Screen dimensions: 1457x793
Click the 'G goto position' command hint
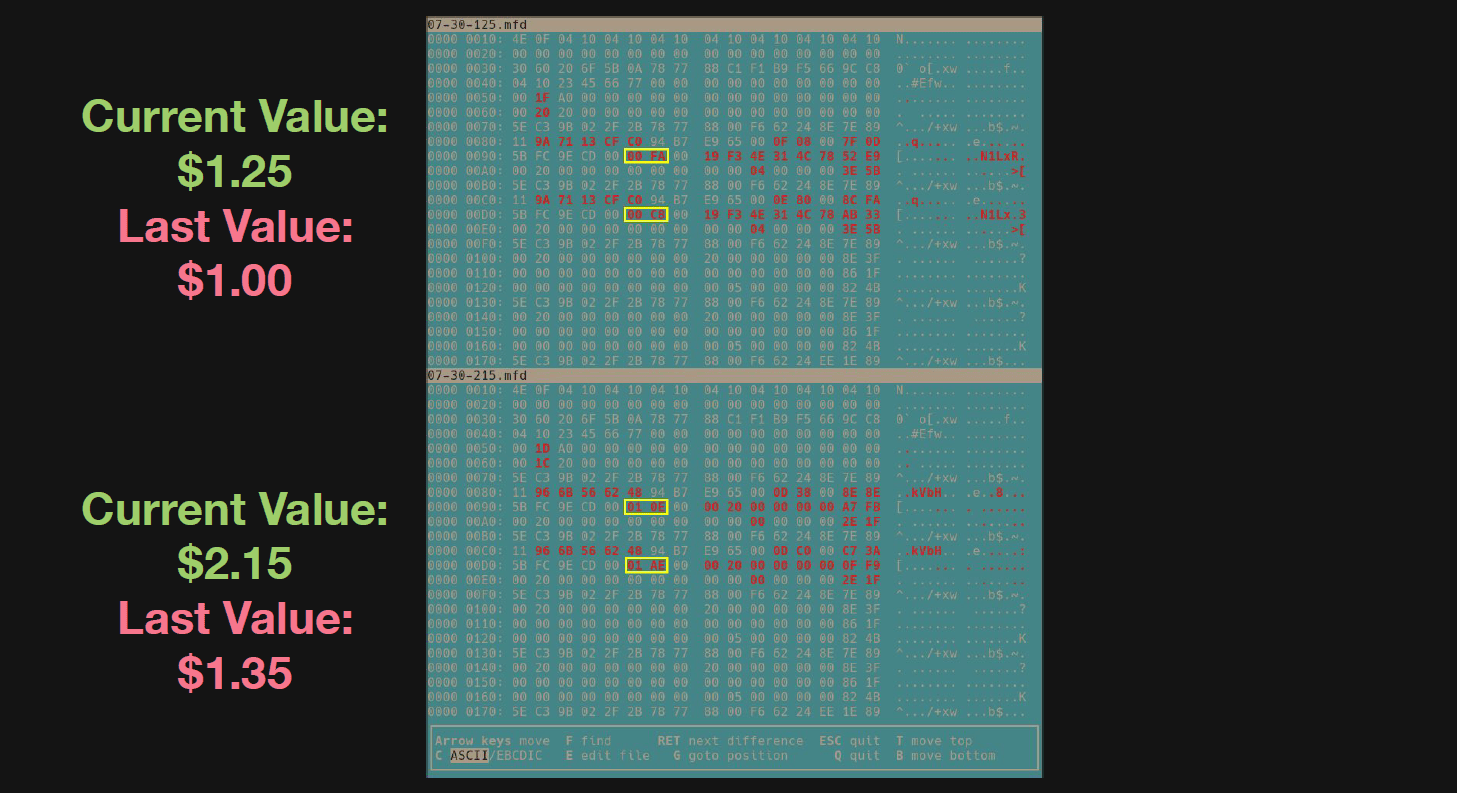tap(730, 755)
